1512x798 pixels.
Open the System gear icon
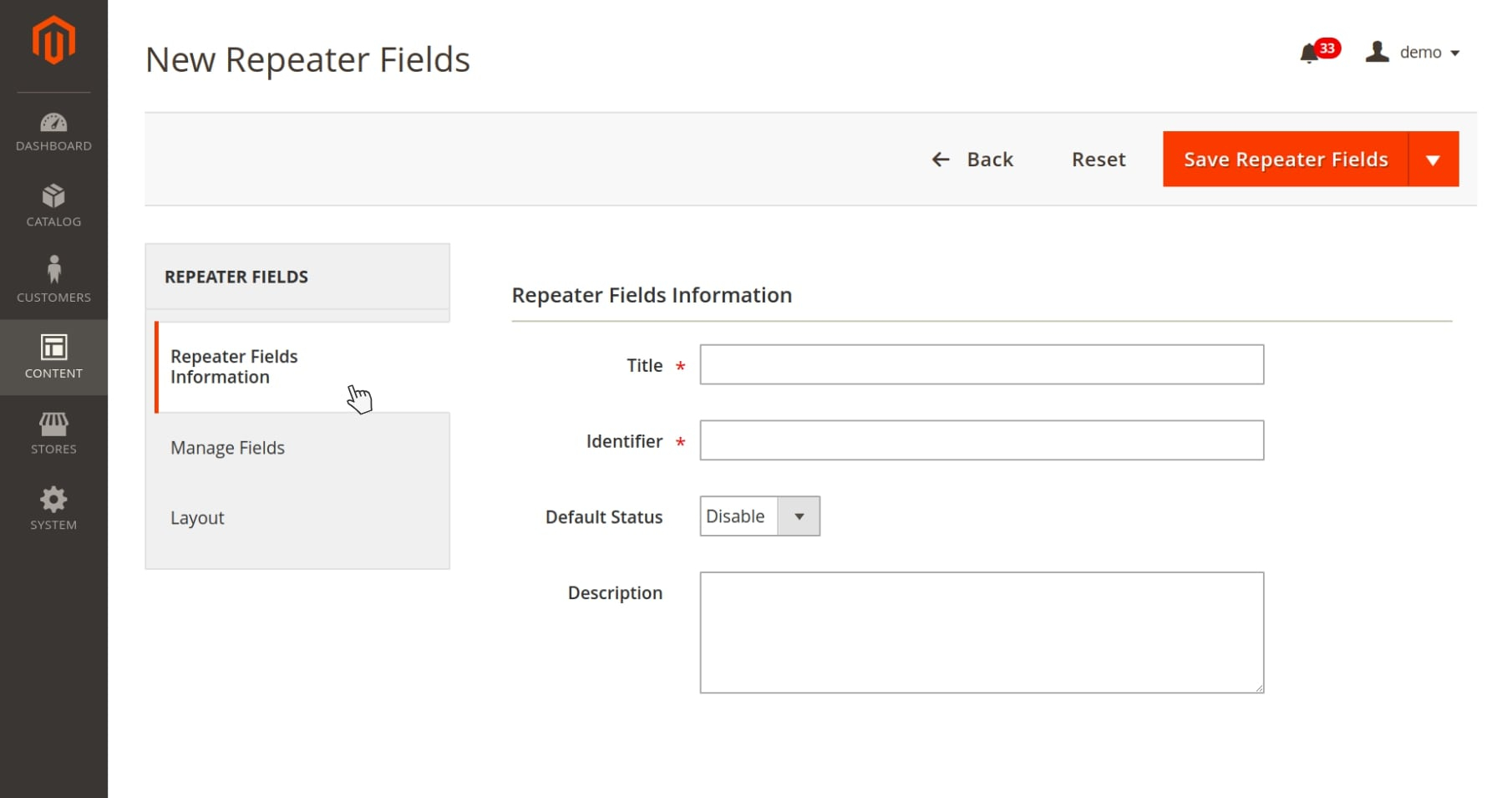[x=53, y=500]
